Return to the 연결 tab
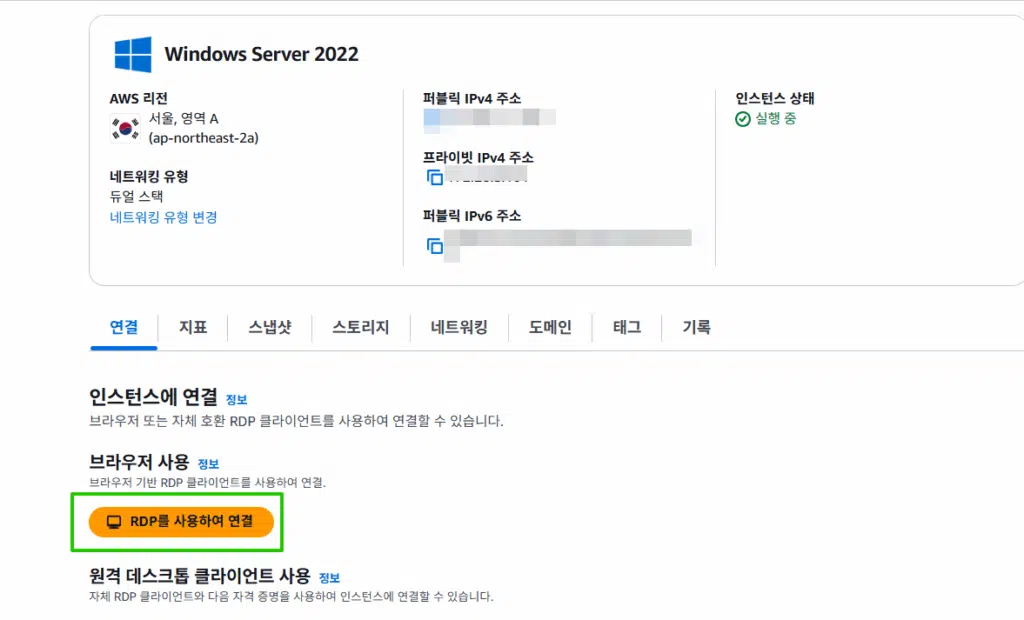The image size is (1024, 620). pyautogui.click(x=123, y=327)
